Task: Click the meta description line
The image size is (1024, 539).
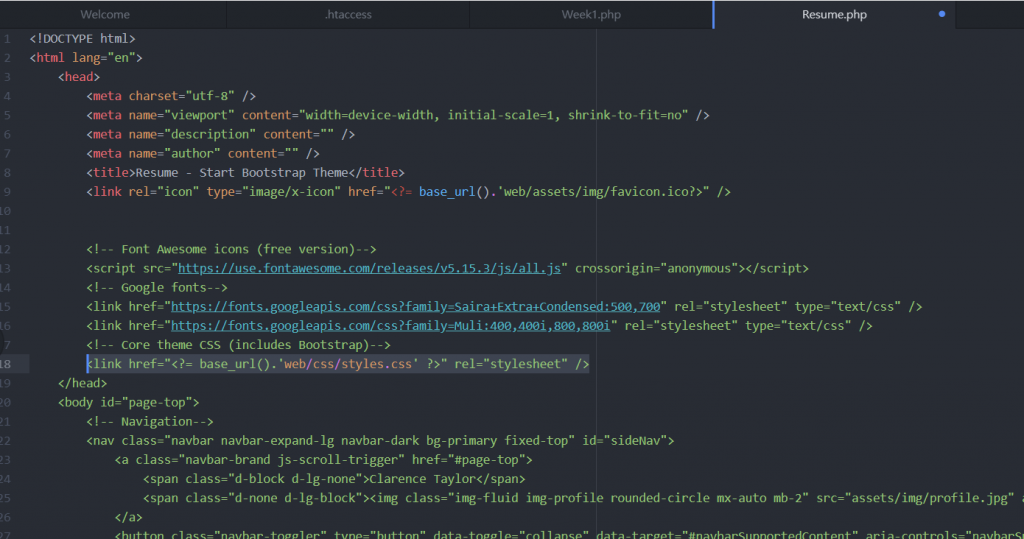Action: pos(221,134)
